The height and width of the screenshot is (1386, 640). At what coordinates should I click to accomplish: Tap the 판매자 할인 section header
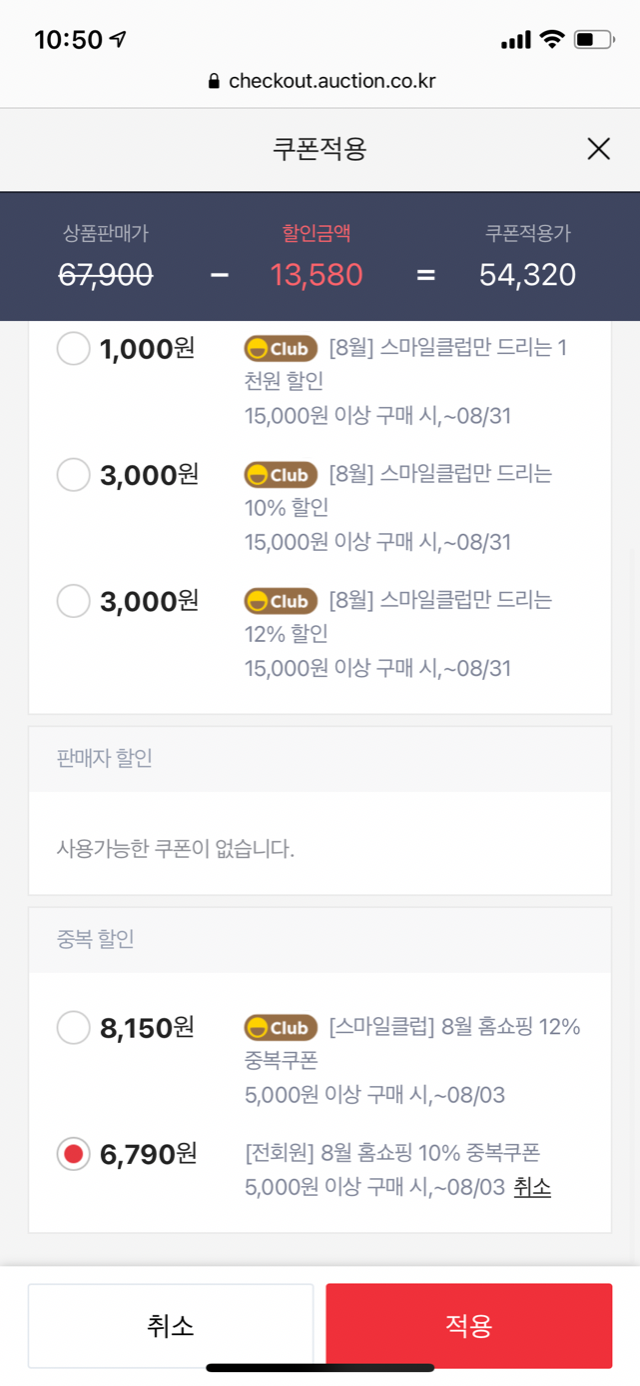(x=105, y=759)
